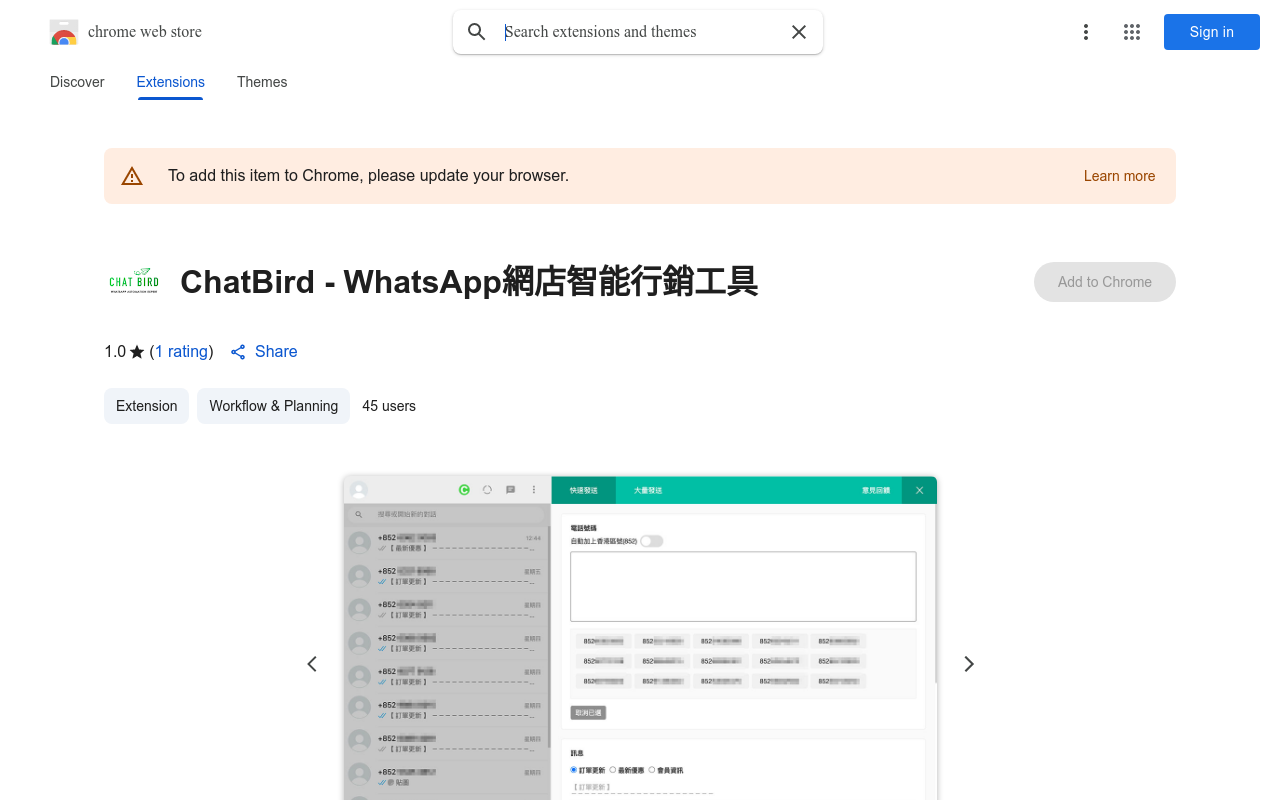The width and height of the screenshot is (1280, 800).
Task: Click the Workflow & Planning category chip
Action: (x=273, y=406)
